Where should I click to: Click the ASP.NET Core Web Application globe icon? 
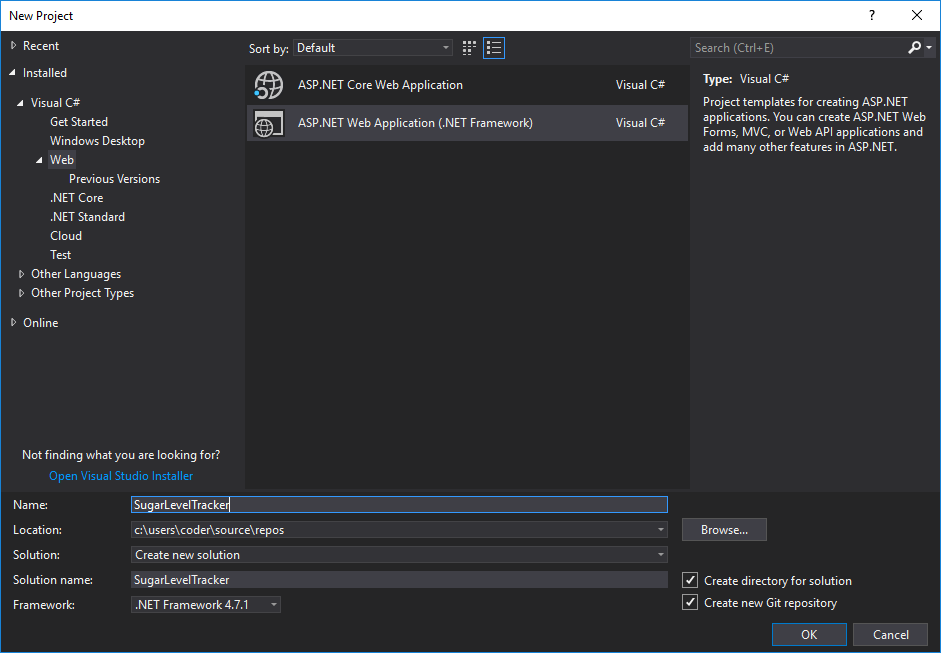coord(268,85)
